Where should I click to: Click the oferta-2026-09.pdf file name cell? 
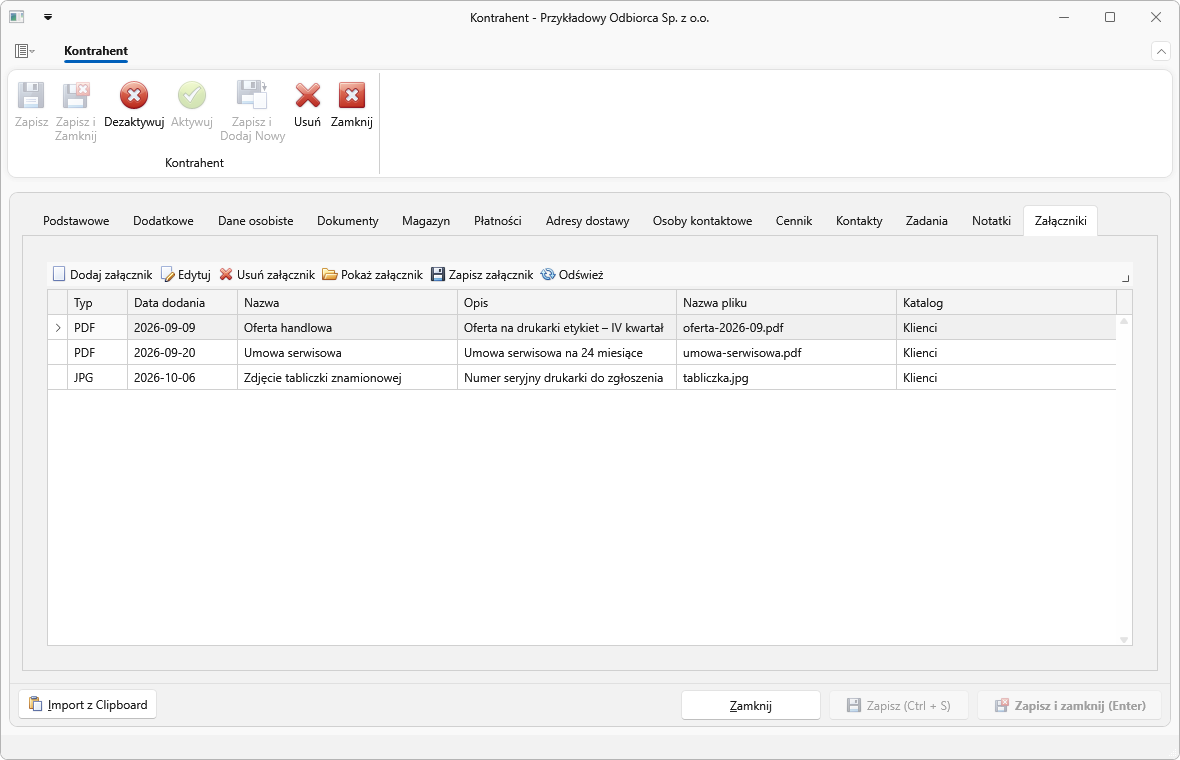(786, 328)
